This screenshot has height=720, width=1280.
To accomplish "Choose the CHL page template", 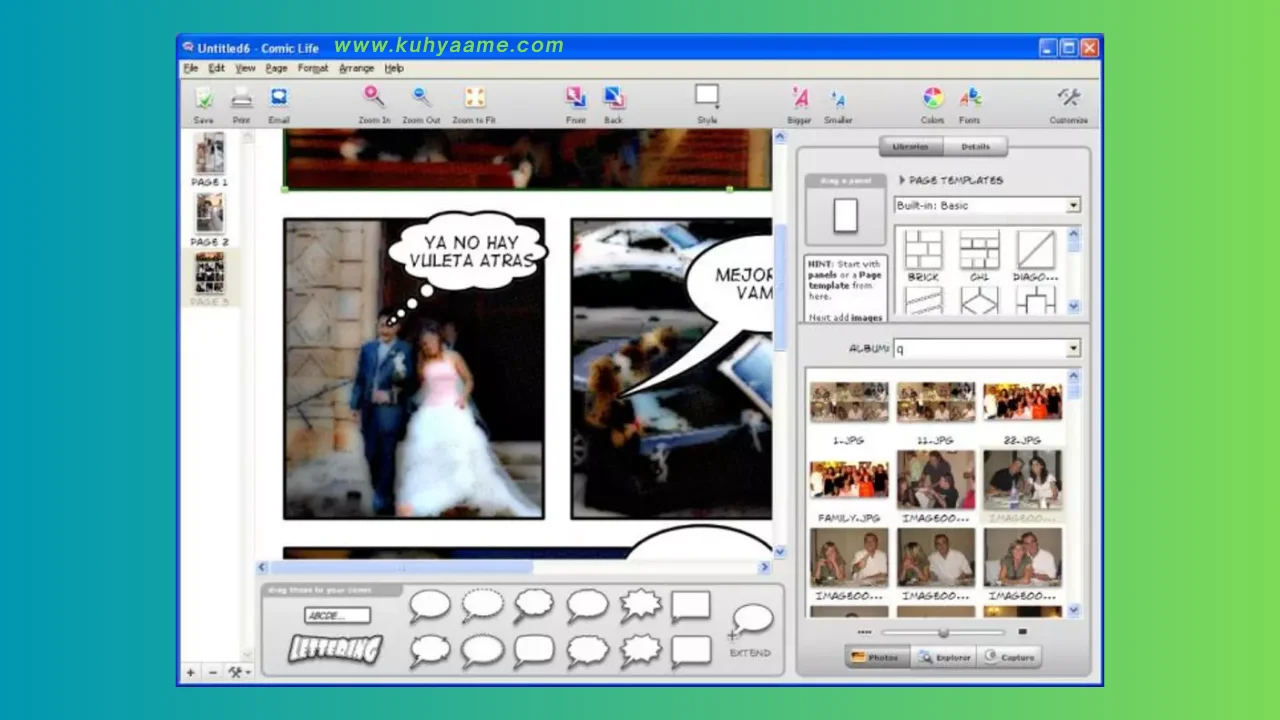I will [980, 250].
